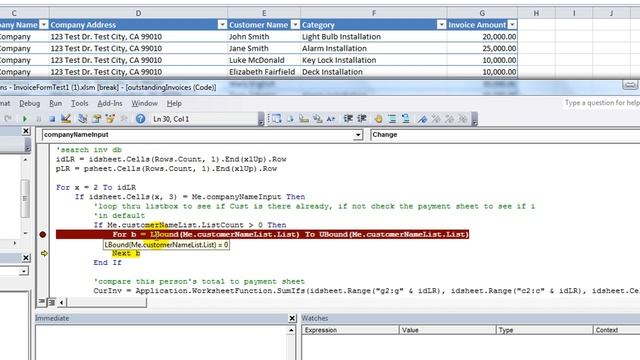
Task: Click code window horizontal scrollbar
Action: click(107, 302)
